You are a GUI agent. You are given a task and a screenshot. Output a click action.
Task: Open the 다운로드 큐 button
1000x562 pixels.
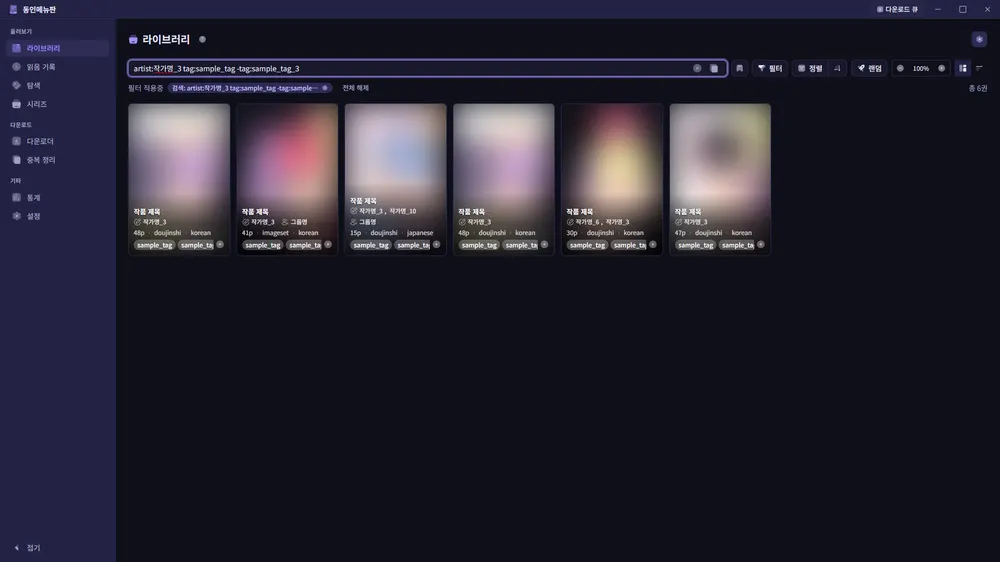(x=897, y=10)
